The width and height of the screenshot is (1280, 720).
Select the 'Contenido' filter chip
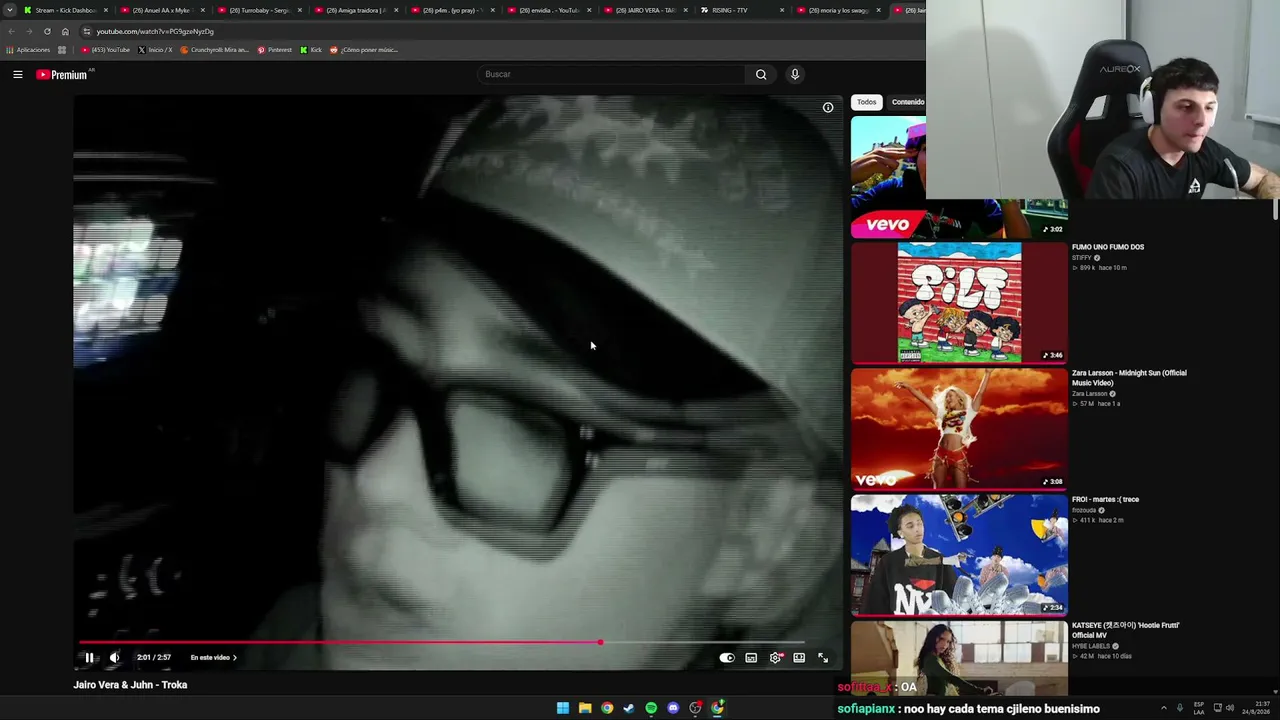[x=907, y=102]
